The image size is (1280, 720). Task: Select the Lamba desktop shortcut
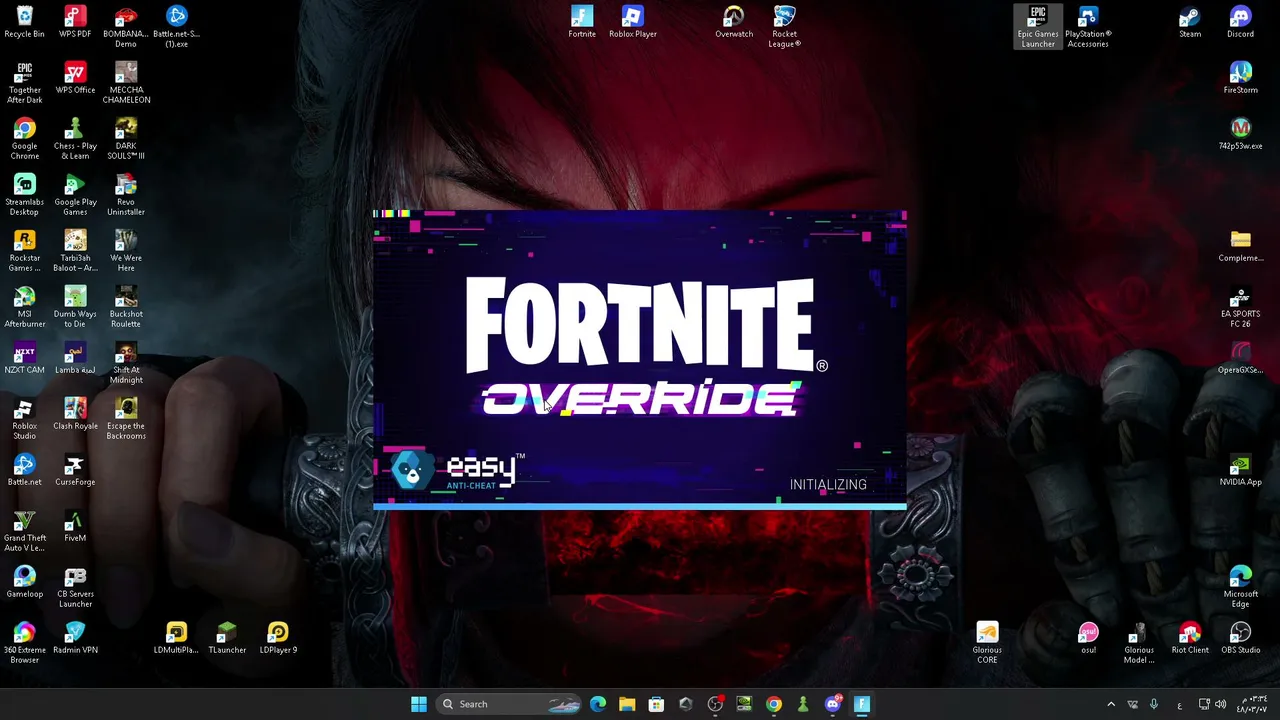pos(75,358)
